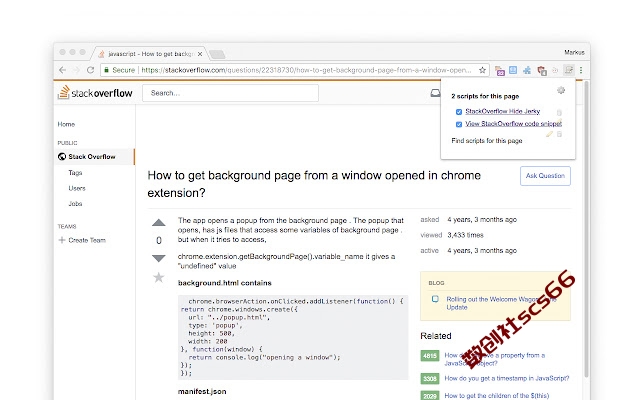Click the 'background.html contains' heading
The image size is (640, 400).
224,283
